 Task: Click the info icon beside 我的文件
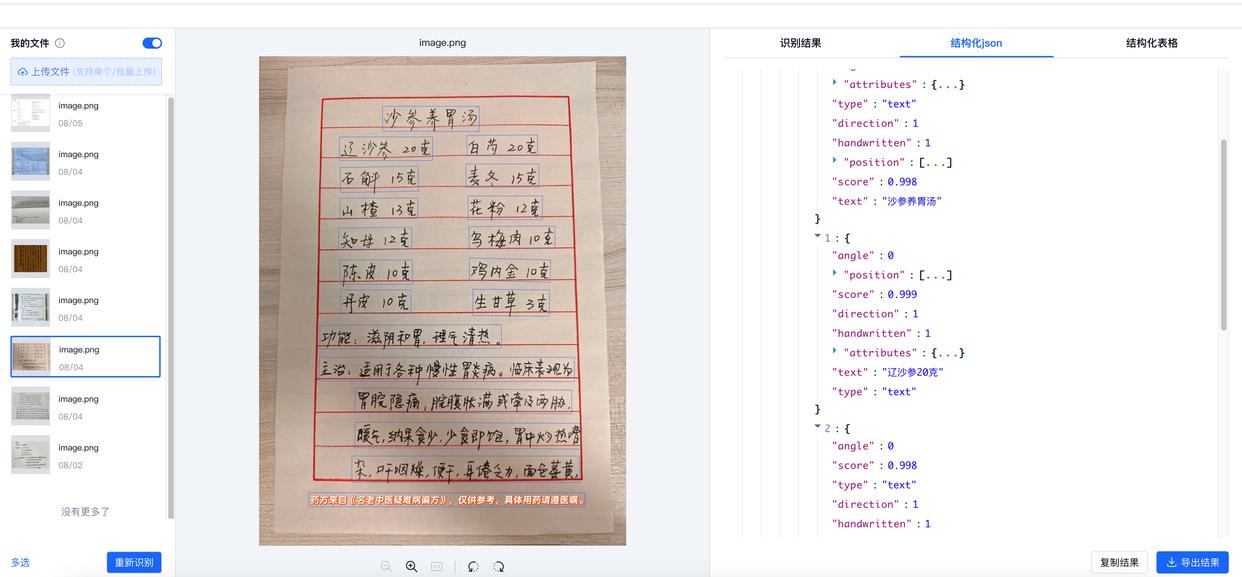tap(60, 43)
